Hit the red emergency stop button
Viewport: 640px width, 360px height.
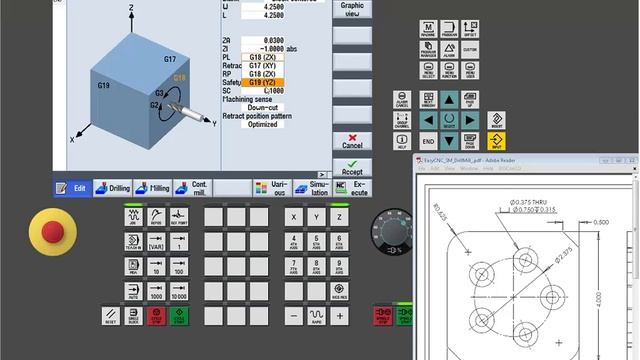click(53, 232)
